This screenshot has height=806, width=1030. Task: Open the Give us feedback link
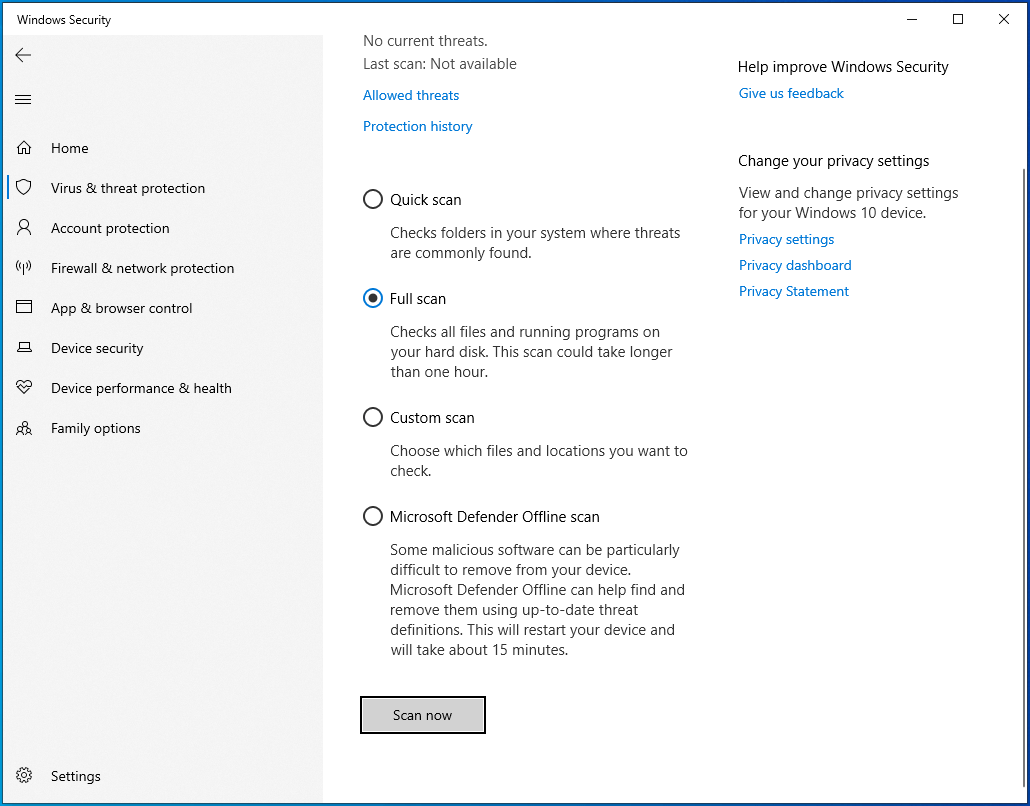(791, 94)
